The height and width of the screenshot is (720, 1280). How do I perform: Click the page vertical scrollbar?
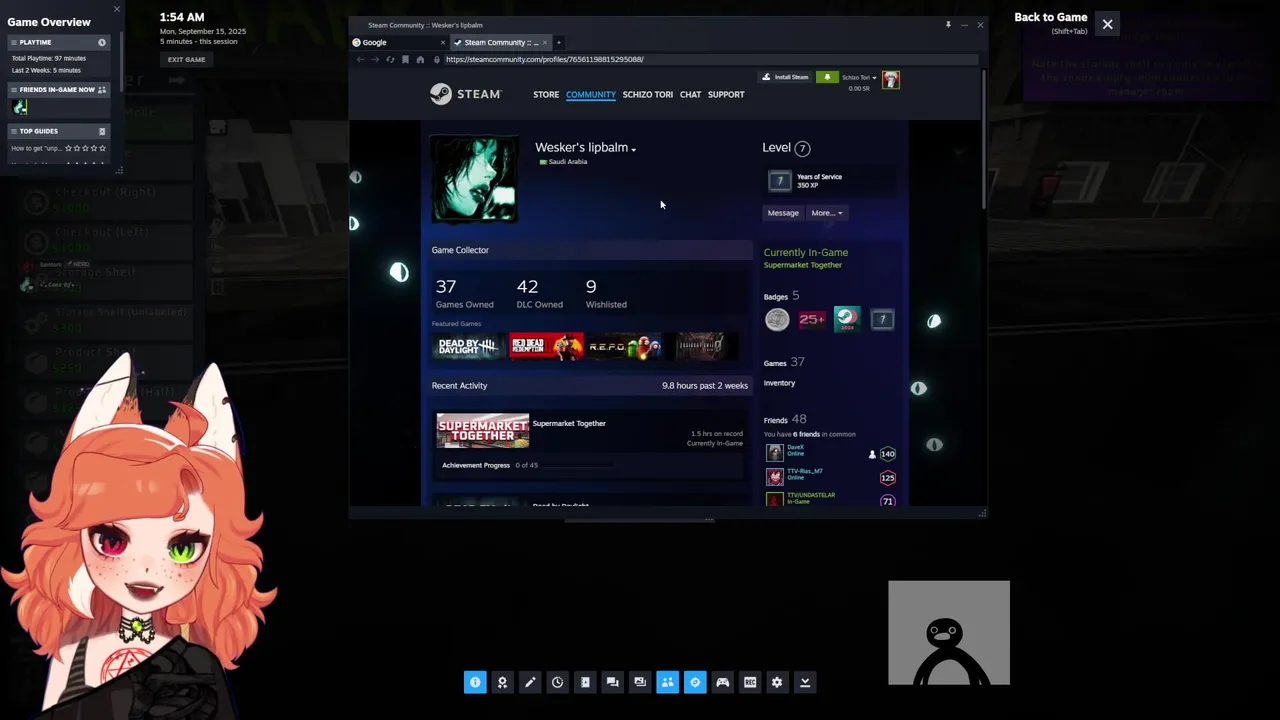(984, 140)
